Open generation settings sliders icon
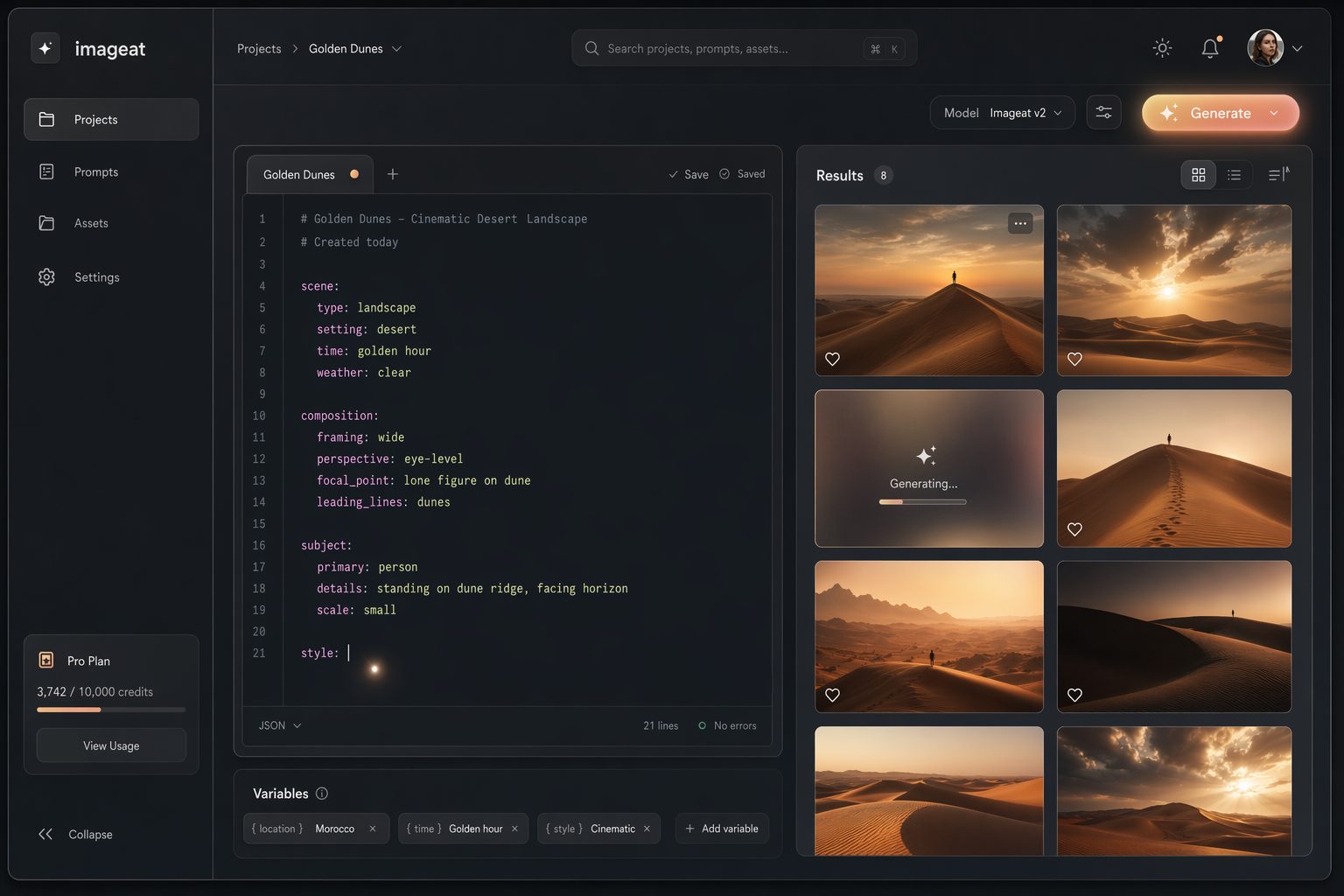 (x=1103, y=112)
